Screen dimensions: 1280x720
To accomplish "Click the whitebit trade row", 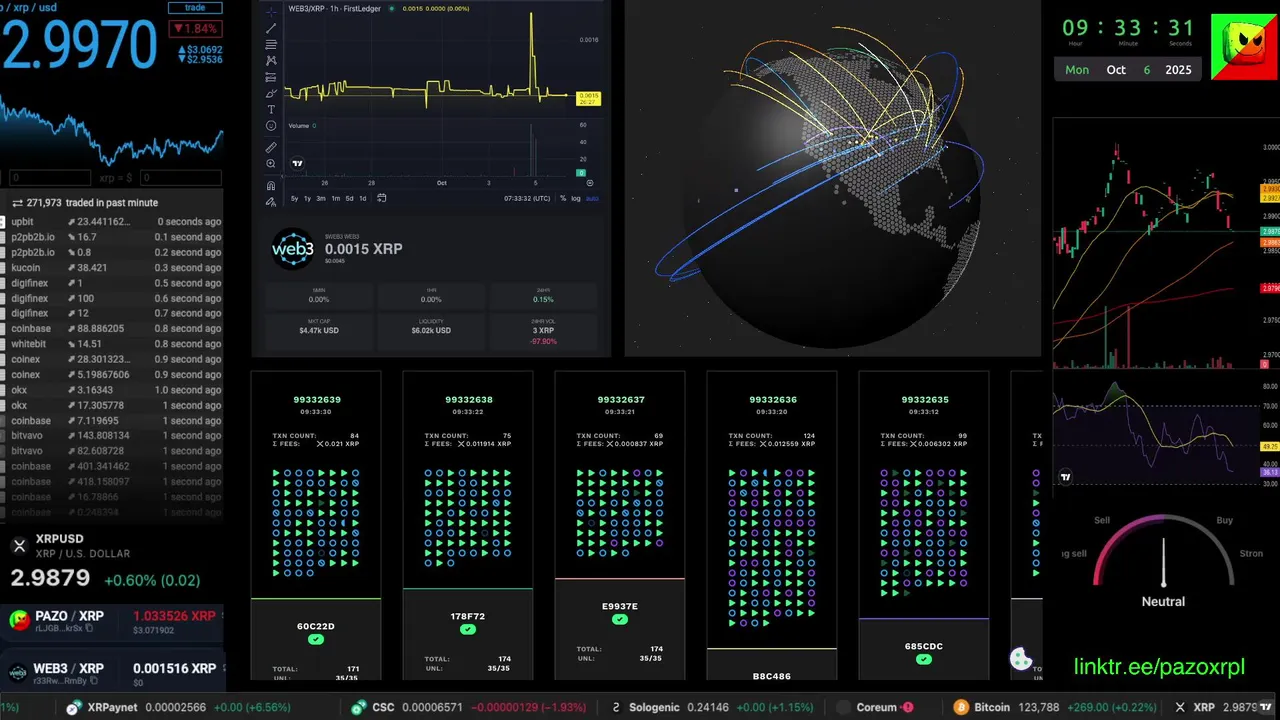I will tap(112, 344).
